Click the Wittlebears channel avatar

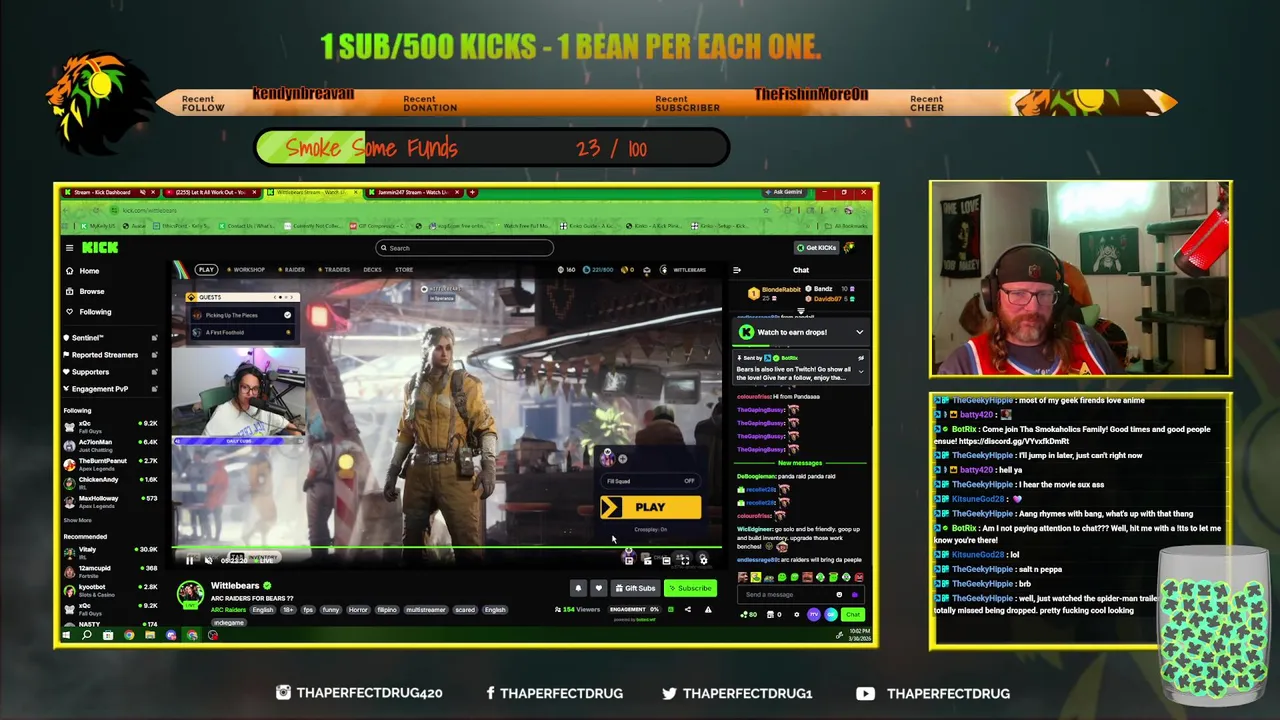pyautogui.click(x=190, y=594)
